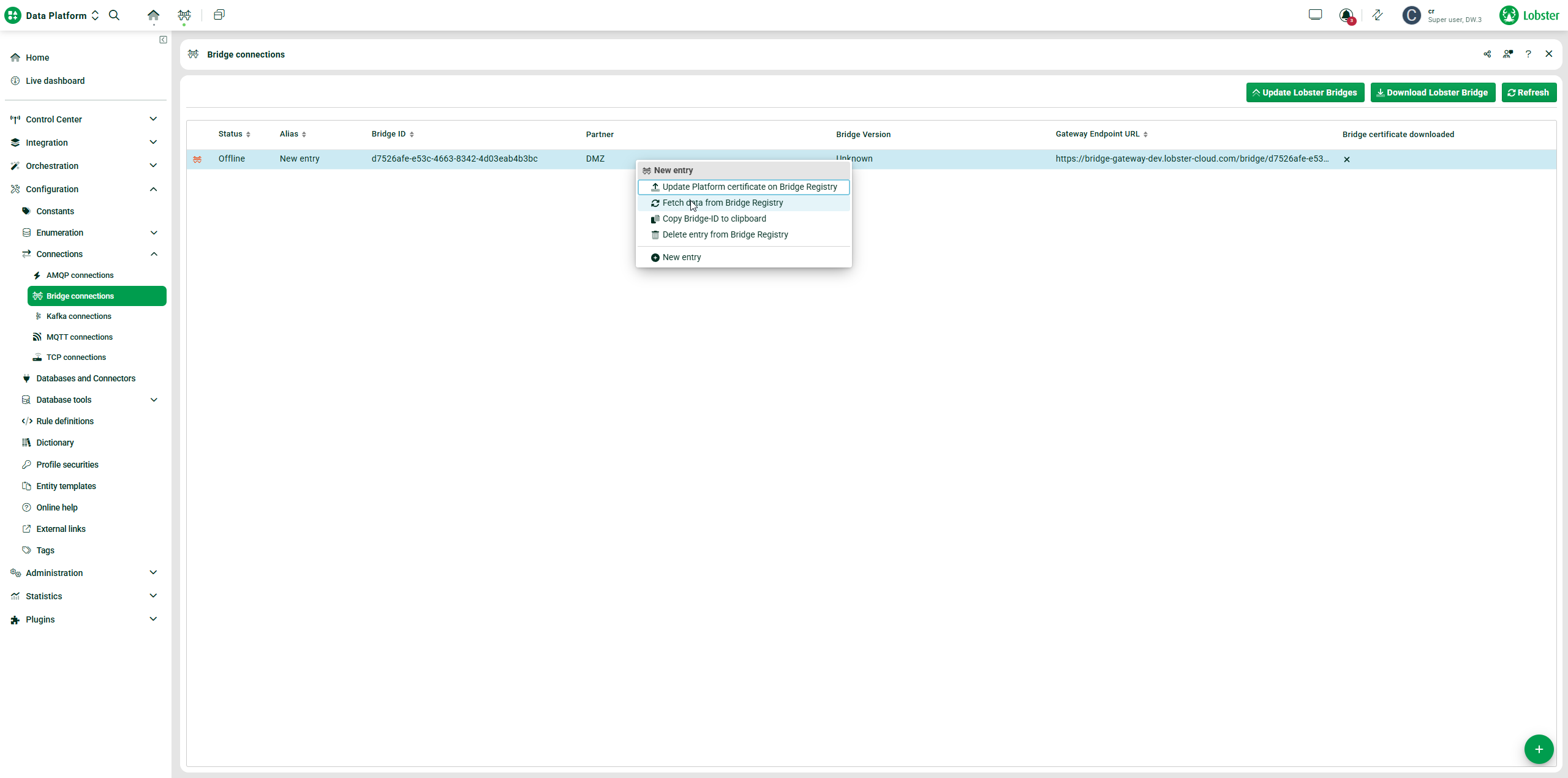Image resolution: width=1568 pixels, height=778 pixels.
Task: Click the monitor screen icon in top bar
Action: click(x=1315, y=15)
